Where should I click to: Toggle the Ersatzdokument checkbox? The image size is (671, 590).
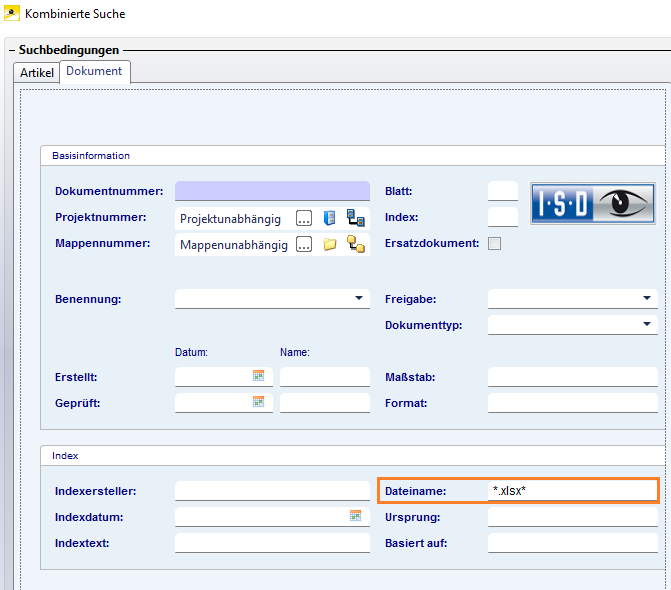point(494,243)
